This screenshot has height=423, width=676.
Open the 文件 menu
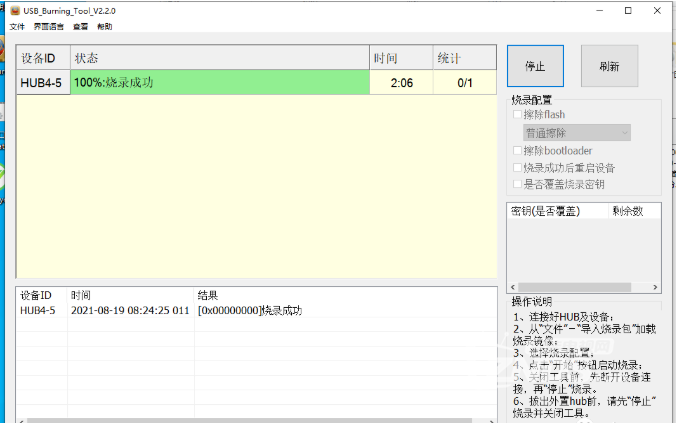17,26
